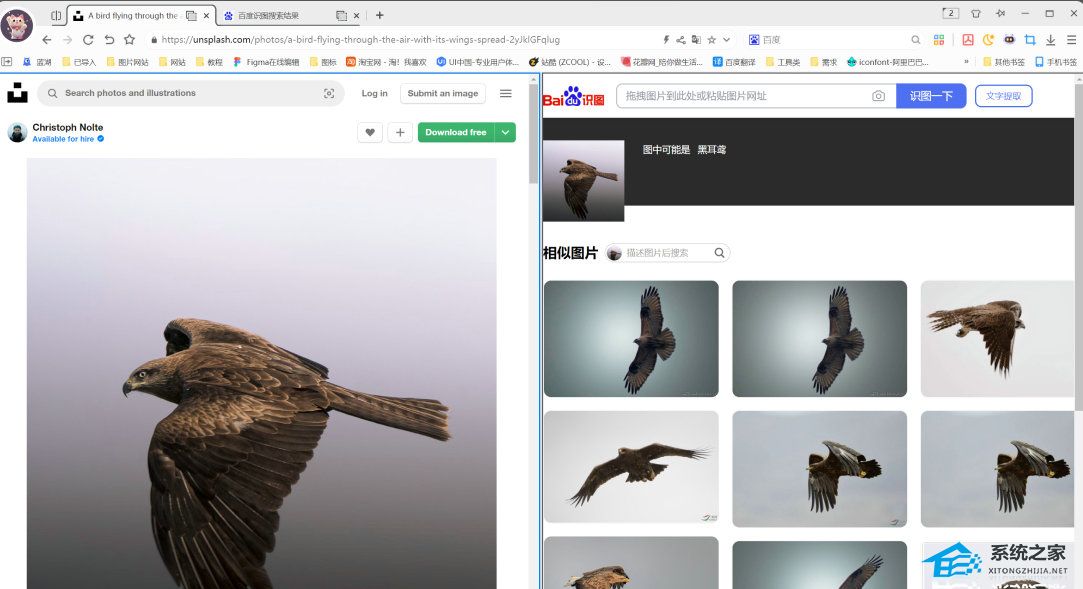The image size is (1083, 589).
Task: Click the browser address bar URL
Action: click(x=360, y=40)
